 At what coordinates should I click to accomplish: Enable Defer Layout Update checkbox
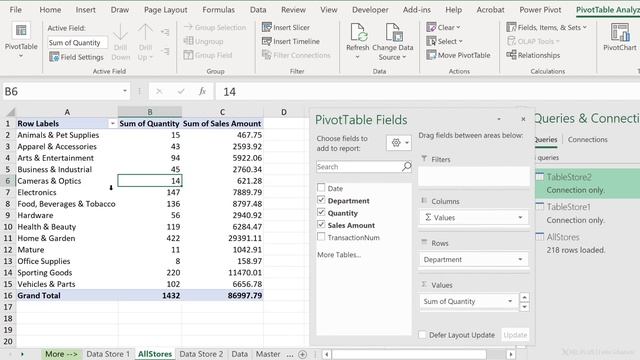coord(422,335)
